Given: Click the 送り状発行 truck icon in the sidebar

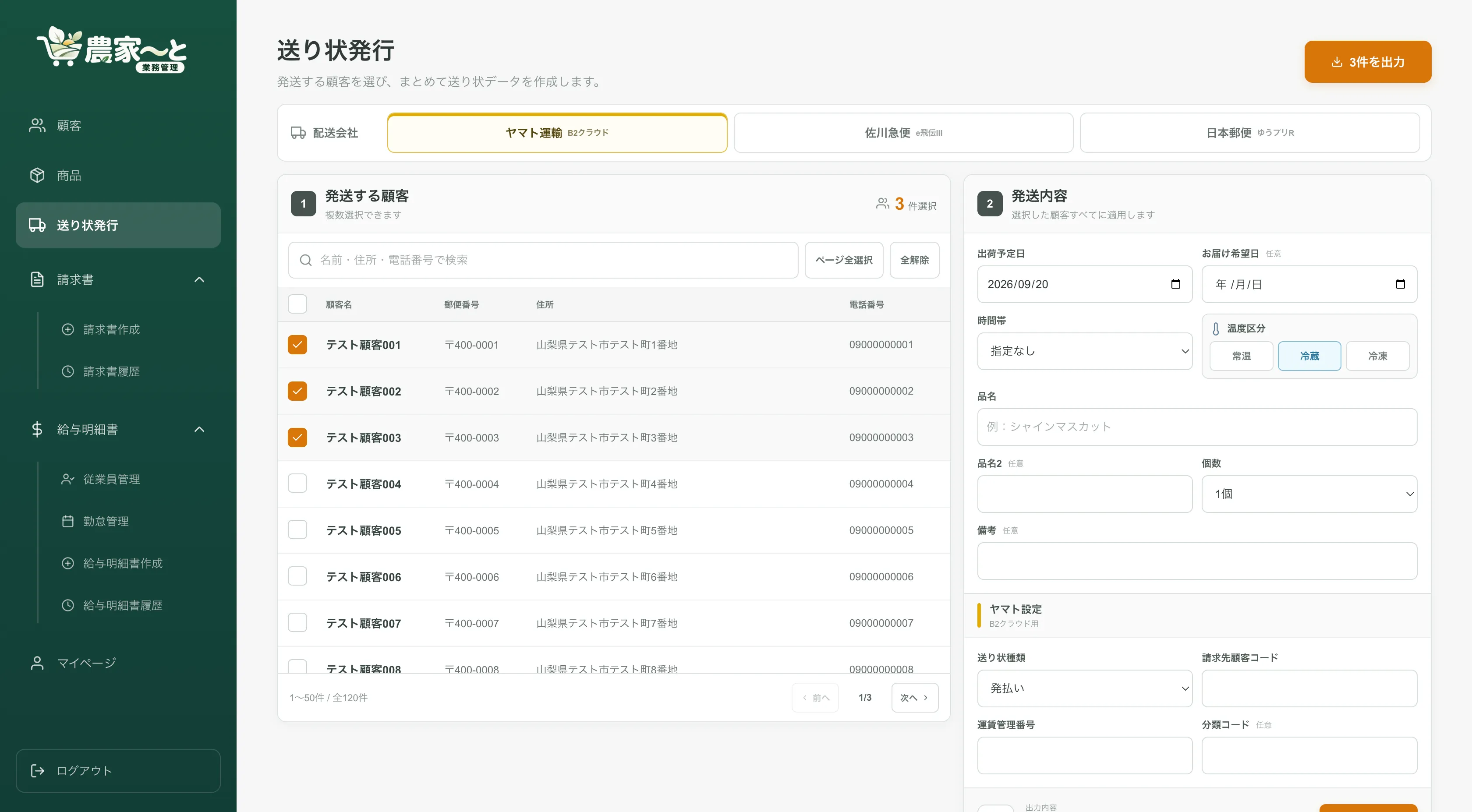Looking at the screenshot, I should tap(37, 225).
